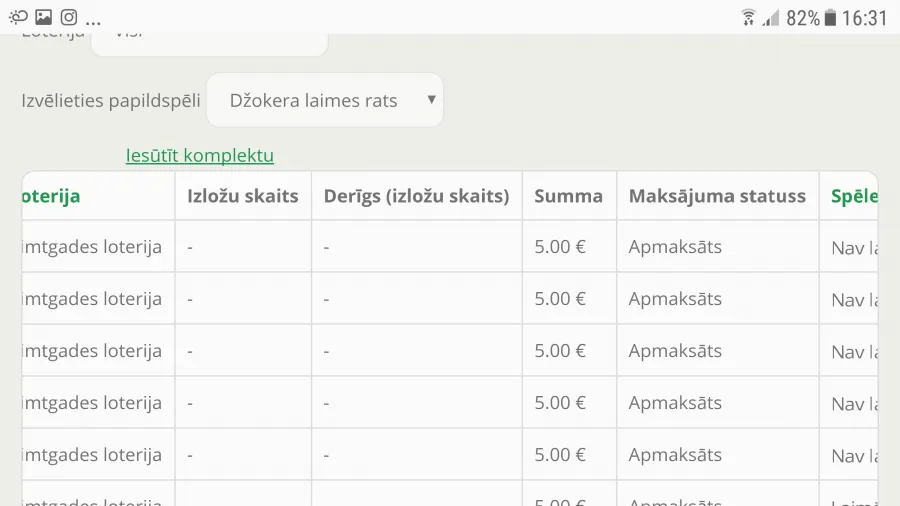The height and width of the screenshot is (506, 900).
Task: Select the Summa column header
Action: click(x=568, y=196)
